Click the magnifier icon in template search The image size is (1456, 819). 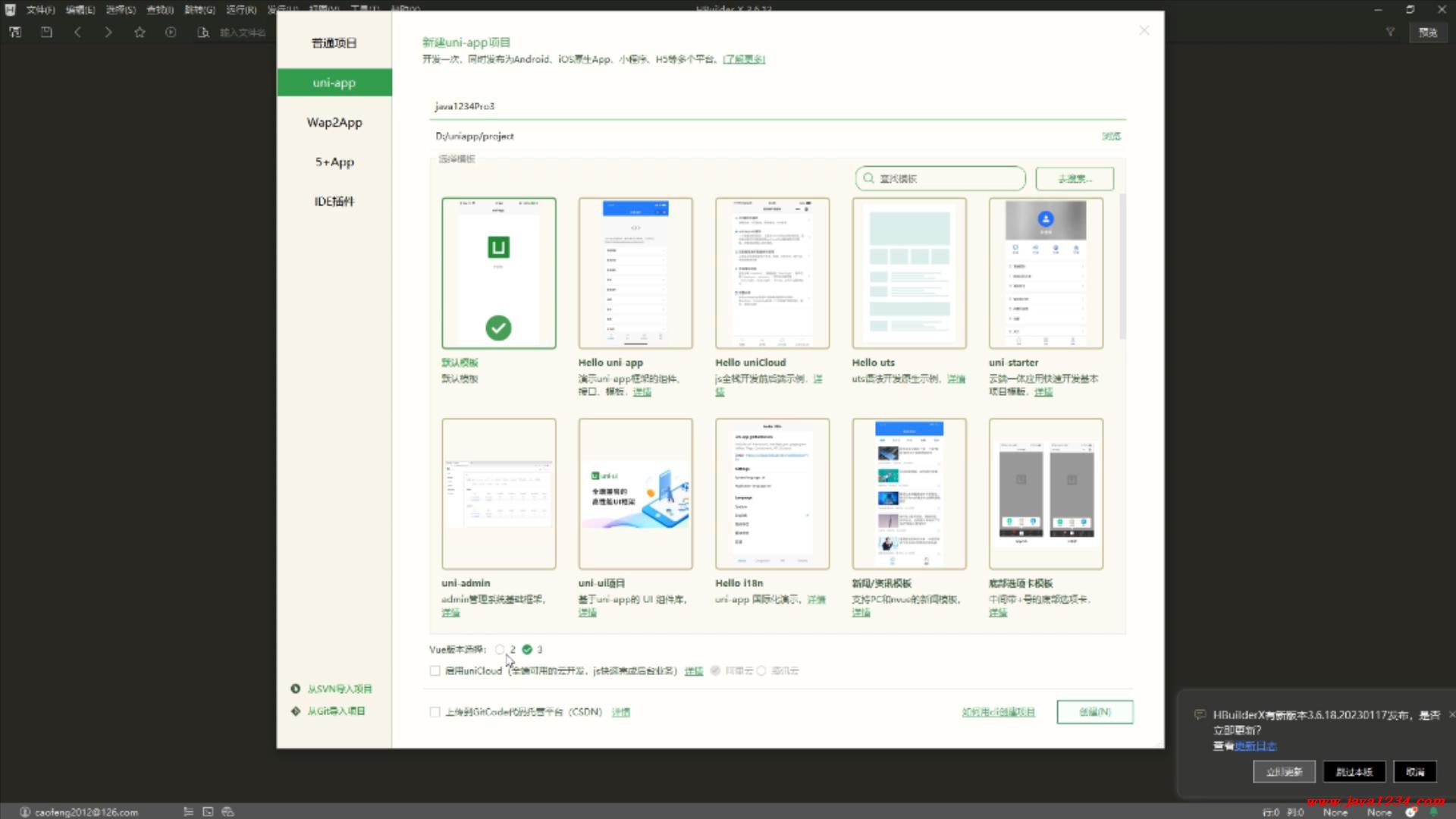tap(868, 179)
